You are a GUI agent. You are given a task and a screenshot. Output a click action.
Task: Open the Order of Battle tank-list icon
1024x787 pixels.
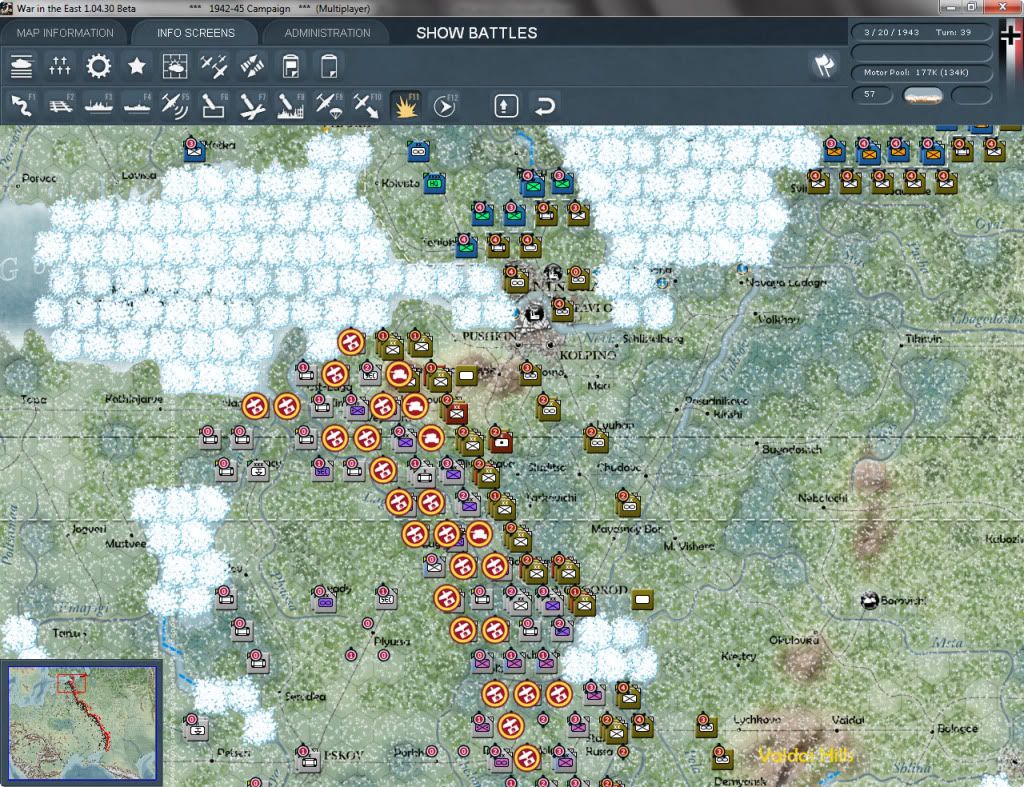(x=22, y=66)
